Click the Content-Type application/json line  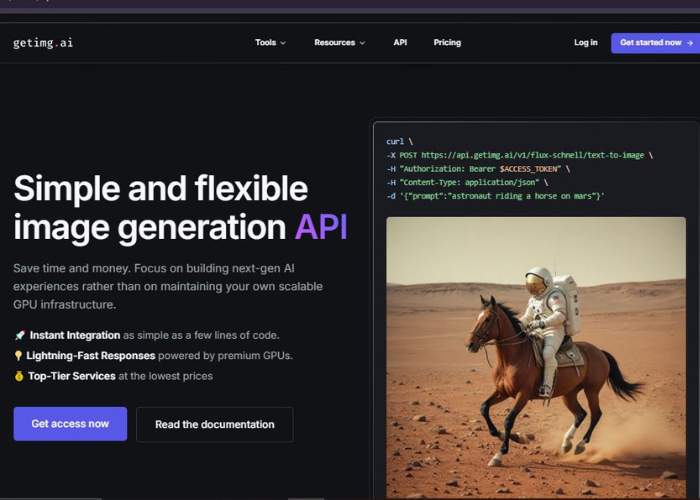coord(467,182)
